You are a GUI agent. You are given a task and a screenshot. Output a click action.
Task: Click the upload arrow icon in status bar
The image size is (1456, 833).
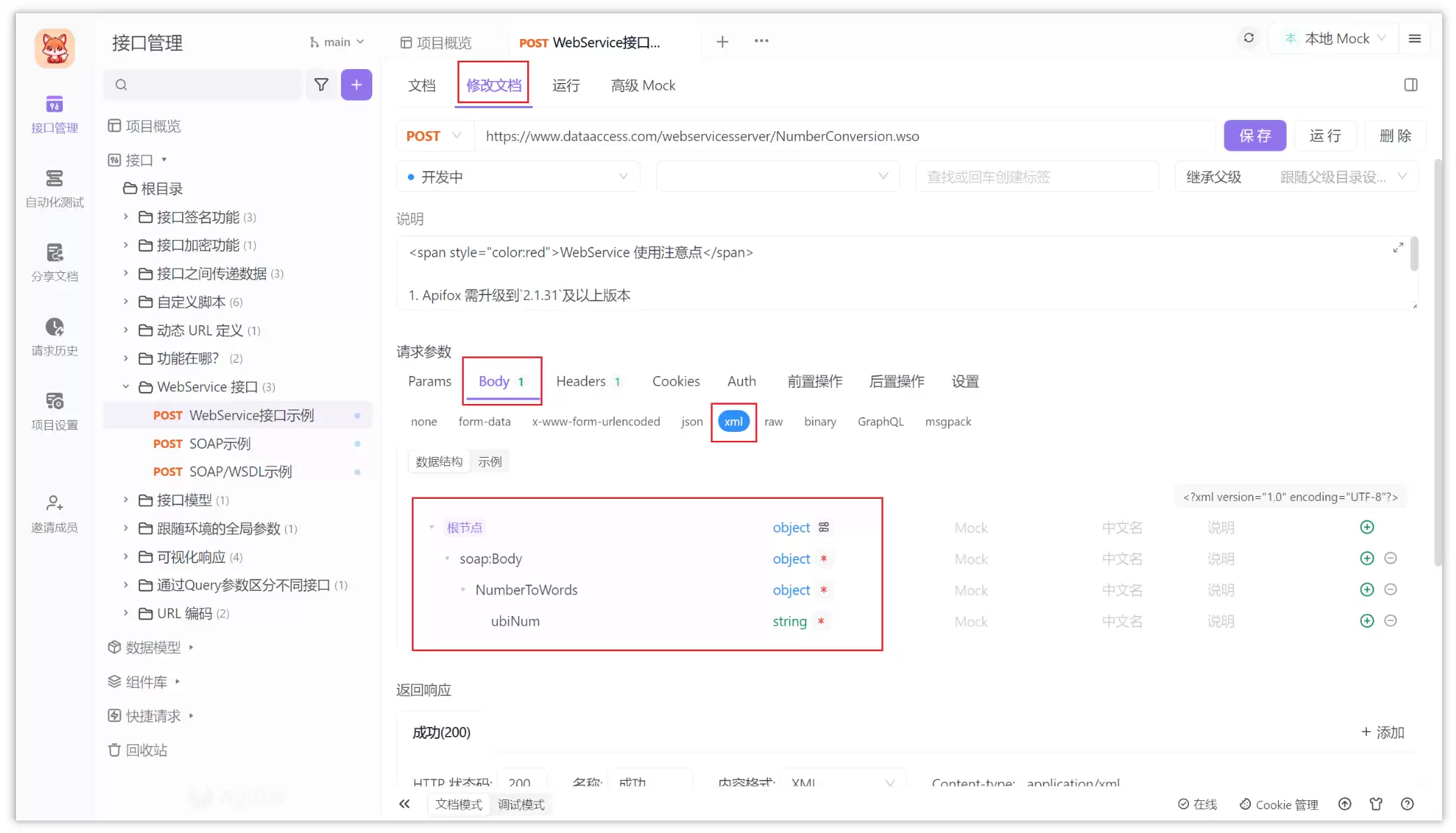[1344, 804]
